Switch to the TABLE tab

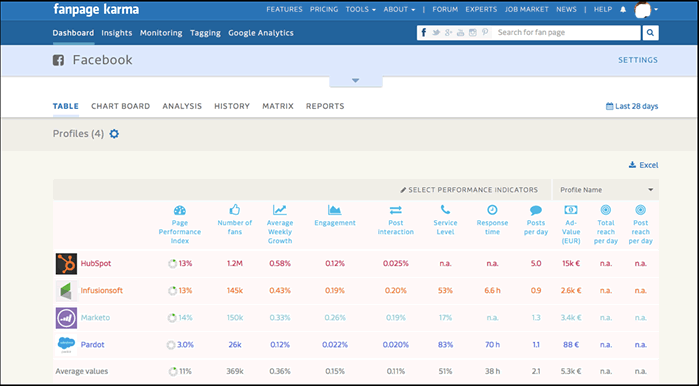[66, 106]
